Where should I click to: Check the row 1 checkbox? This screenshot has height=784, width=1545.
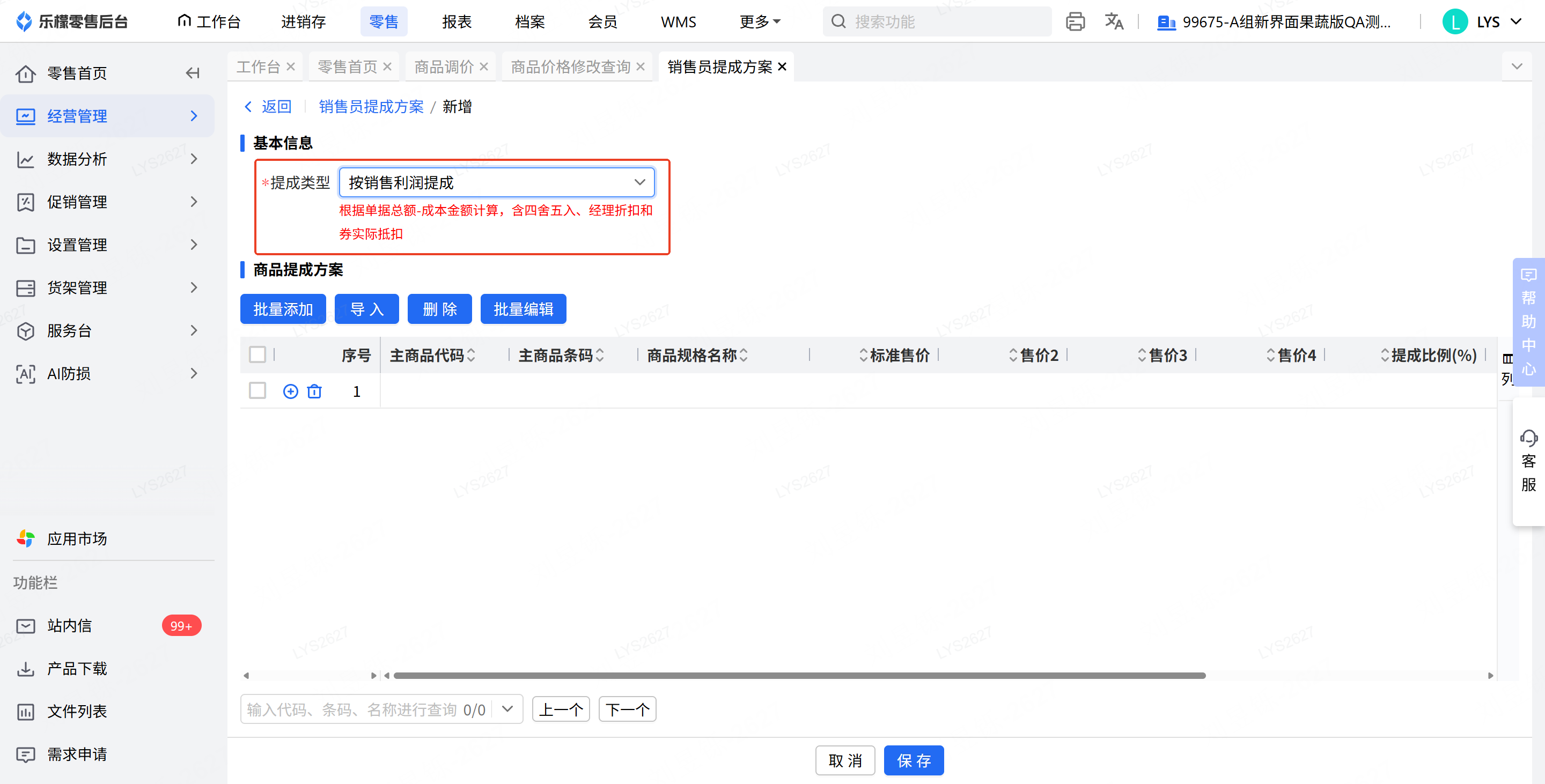[257, 391]
